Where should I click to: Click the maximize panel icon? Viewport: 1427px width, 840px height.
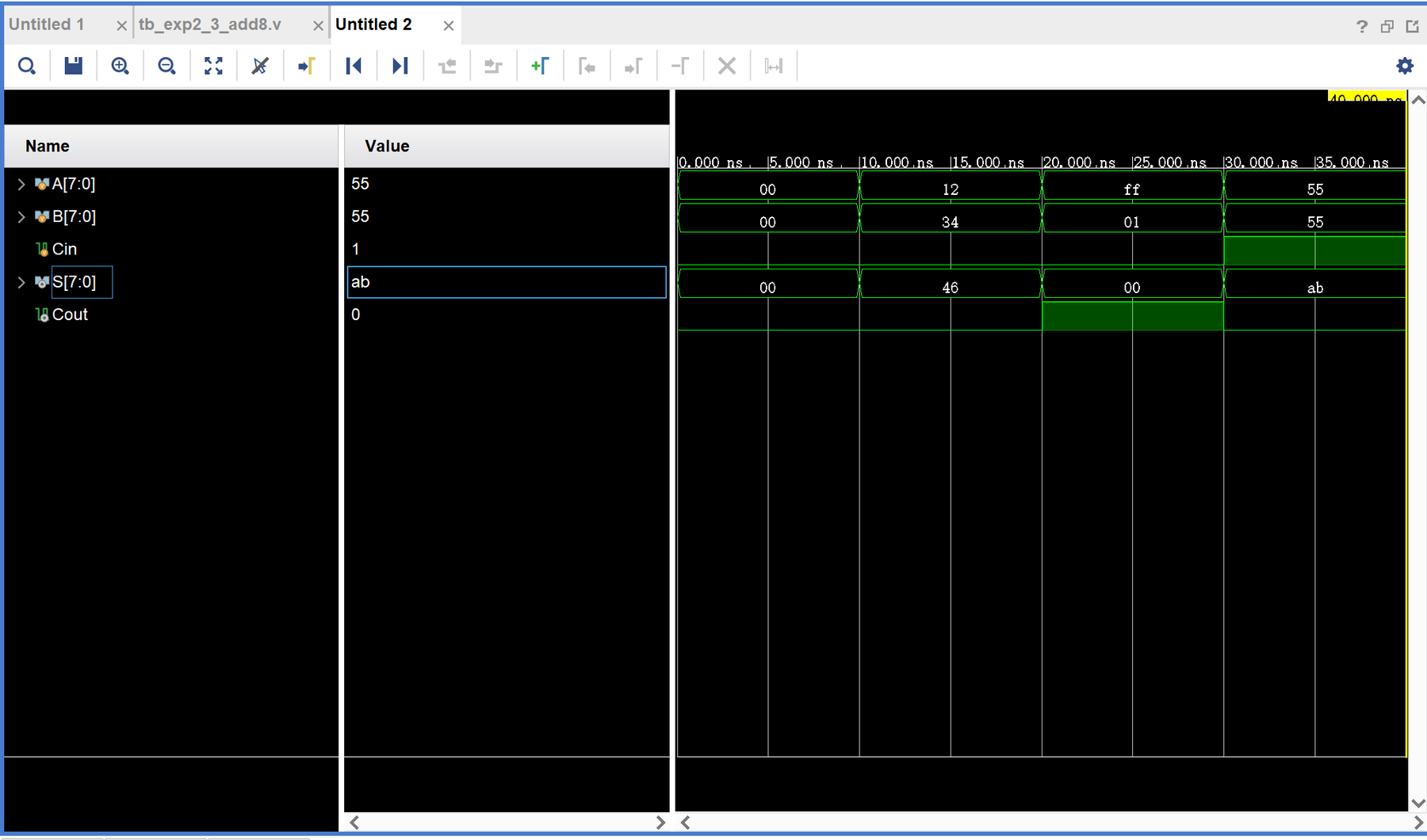coord(1412,26)
